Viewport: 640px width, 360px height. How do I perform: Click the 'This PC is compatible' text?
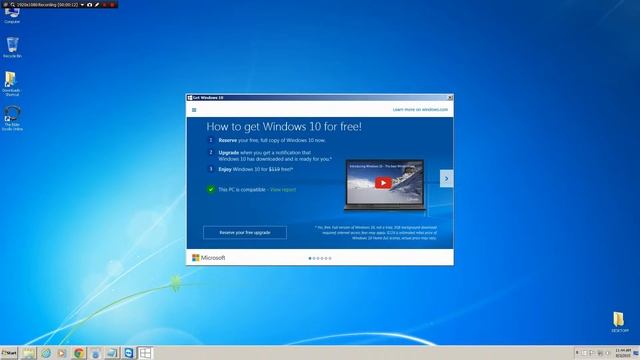(x=242, y=190)
